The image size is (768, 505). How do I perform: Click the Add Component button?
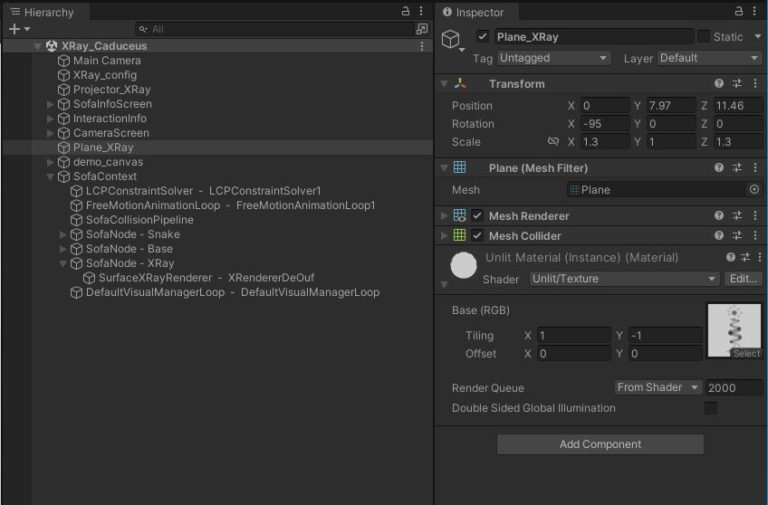click(x=600, y=444)
